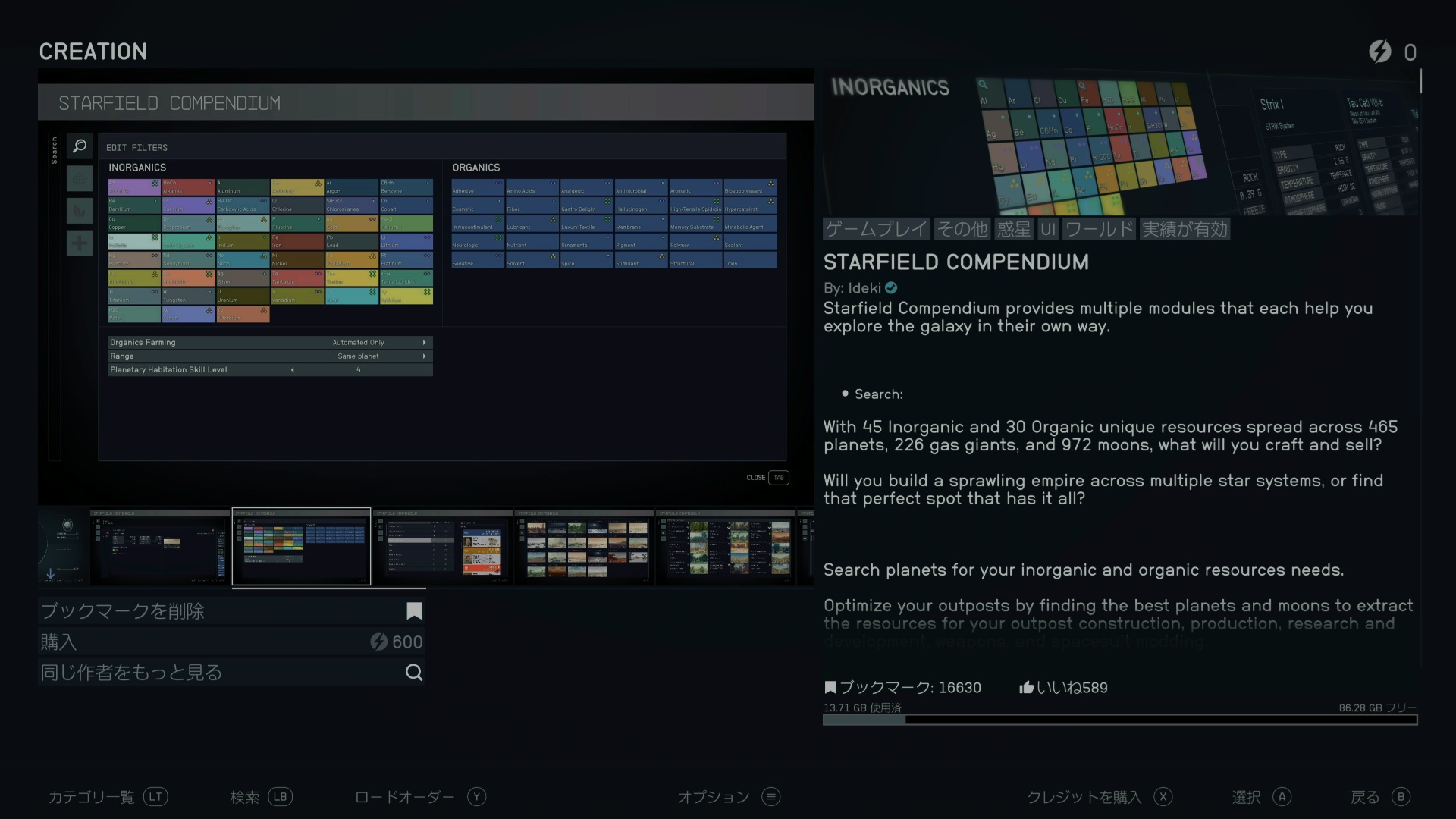Click the ブックマーク: 16630 count text
The height and width of the screenshot is (819, 1456).
coord(910,688)
